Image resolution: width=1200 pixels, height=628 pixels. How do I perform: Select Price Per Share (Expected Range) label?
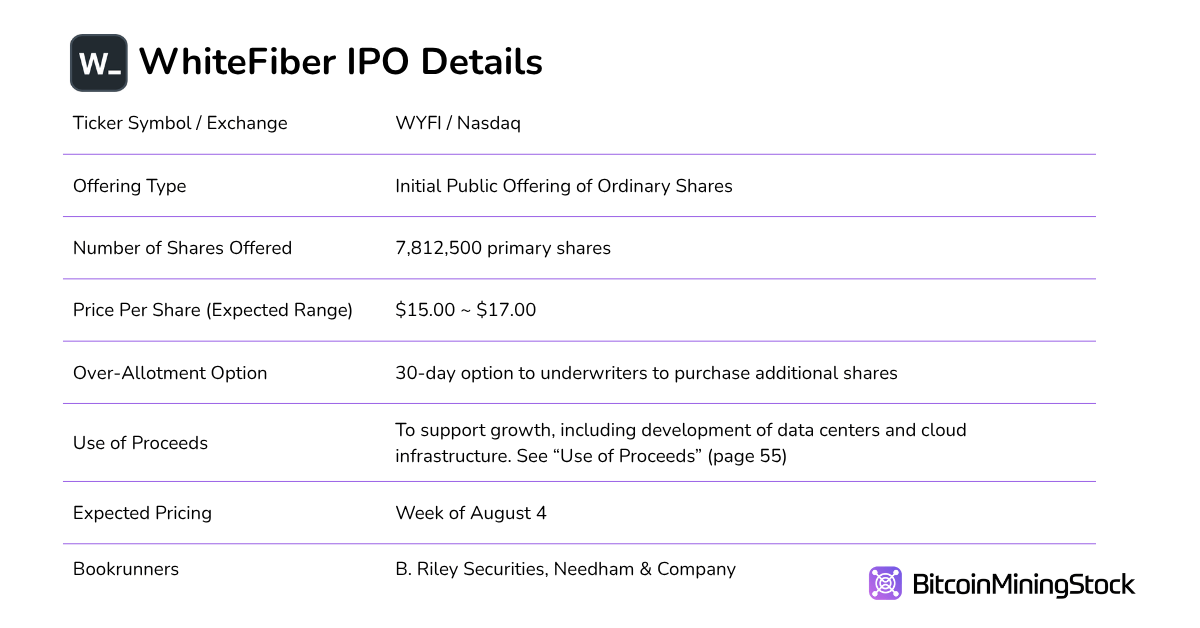213,310
